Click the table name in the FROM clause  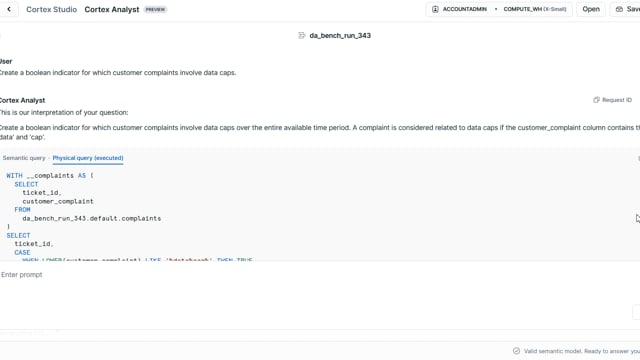92,218
